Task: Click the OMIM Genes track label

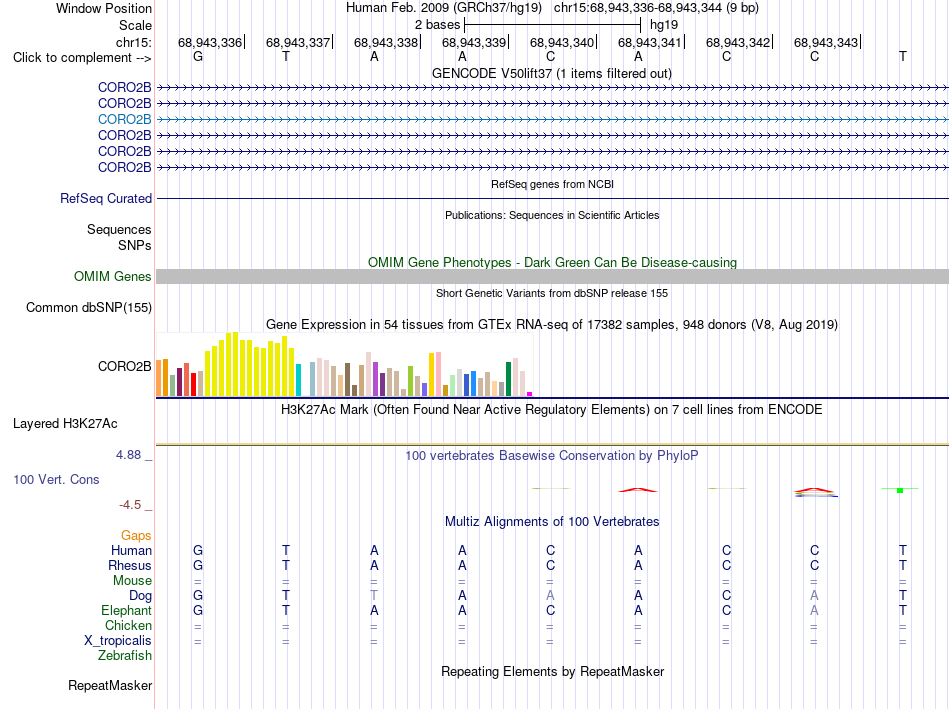Action: coord(113,276)
